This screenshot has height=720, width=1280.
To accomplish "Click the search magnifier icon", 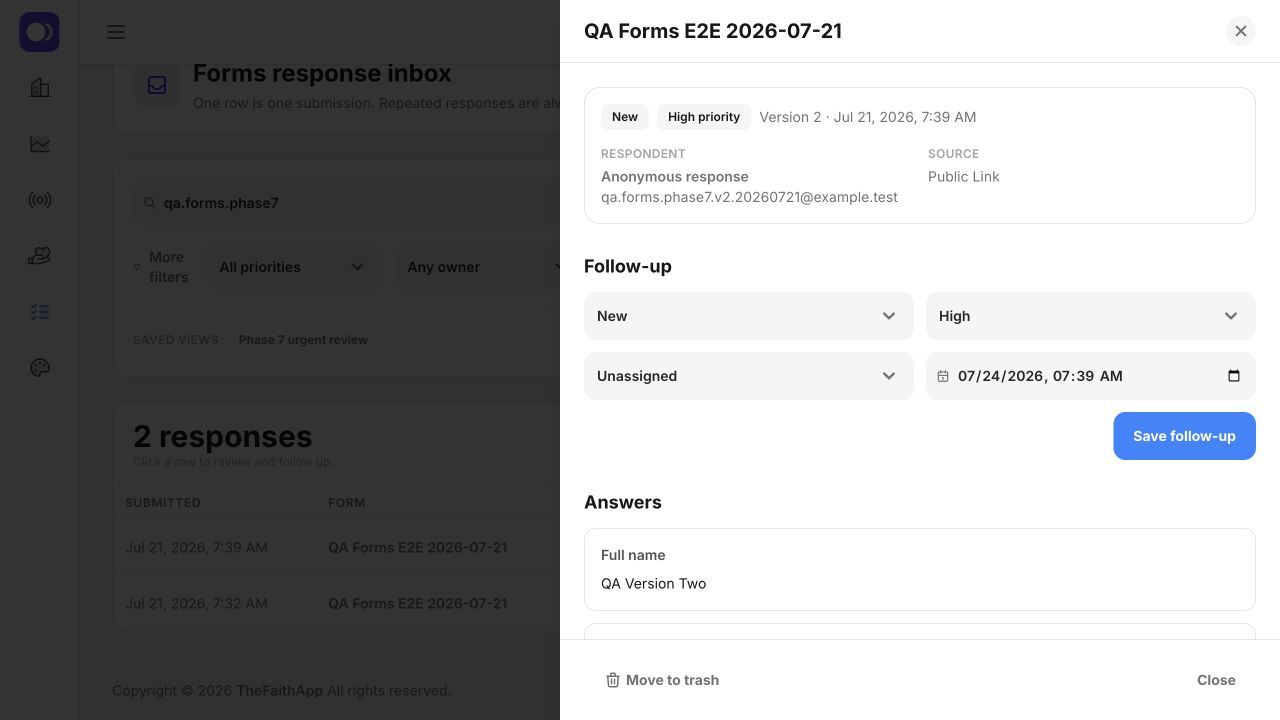I will (x=150, y=203).
